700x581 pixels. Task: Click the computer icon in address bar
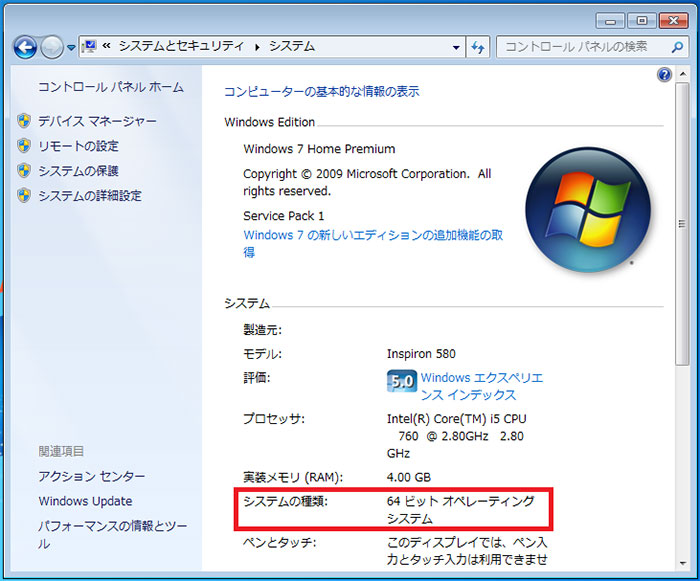90,46
